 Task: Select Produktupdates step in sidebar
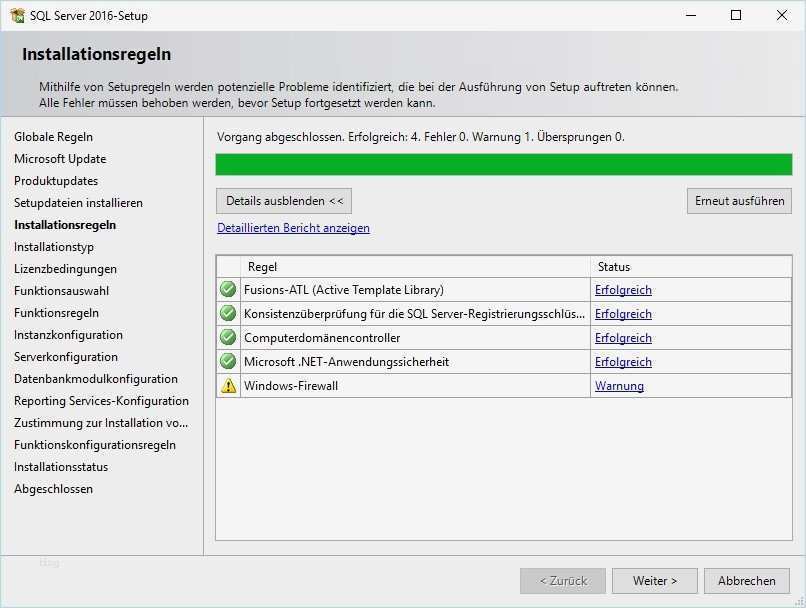click(56, 181)
